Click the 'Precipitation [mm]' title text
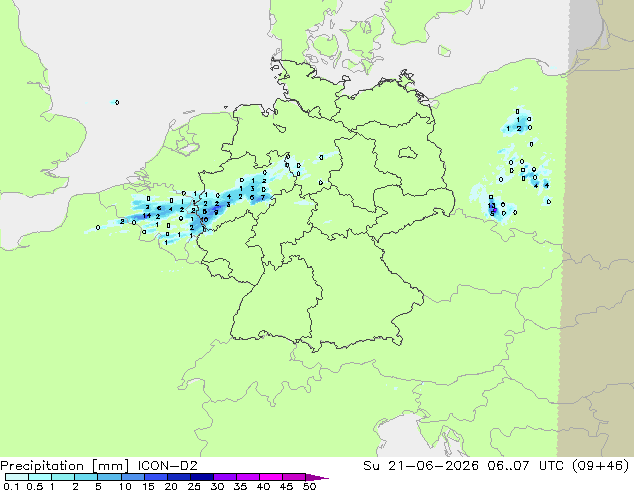Image resolution: width=634 pixels, height=490 pixels. [x=65, y=466]
